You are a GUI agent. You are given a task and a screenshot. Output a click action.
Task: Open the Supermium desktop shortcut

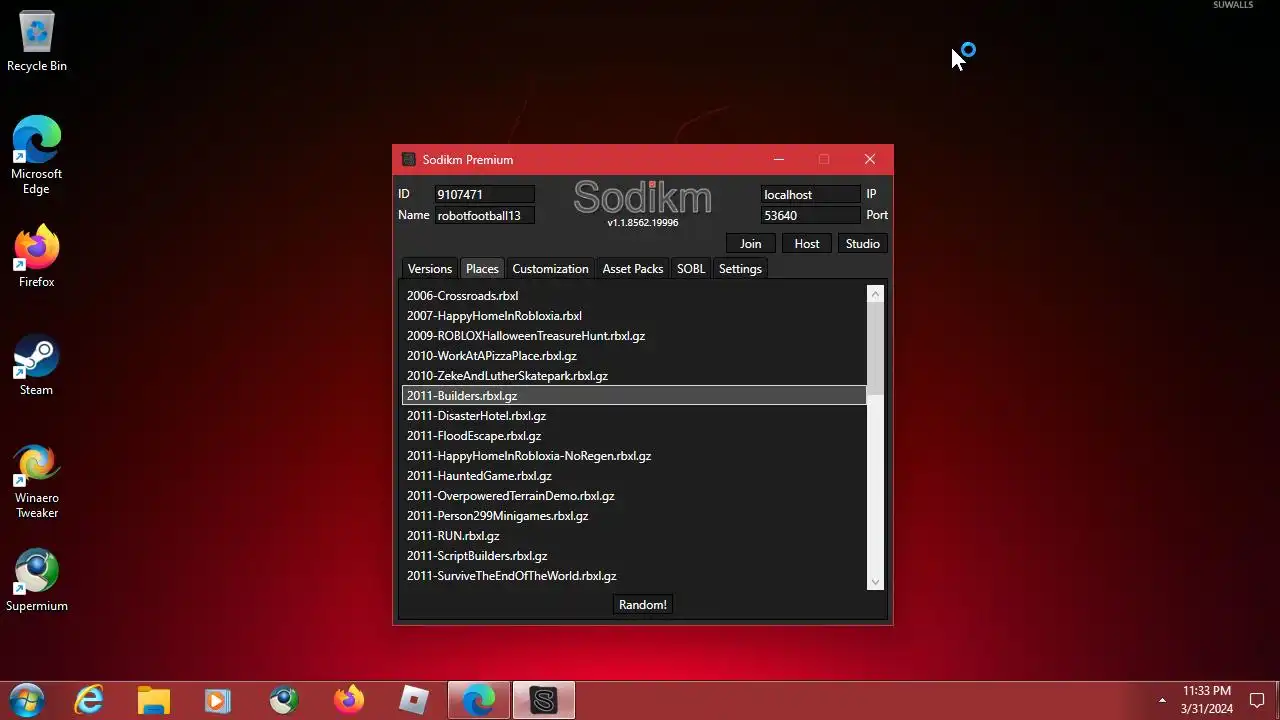click(x=37, y=581)
